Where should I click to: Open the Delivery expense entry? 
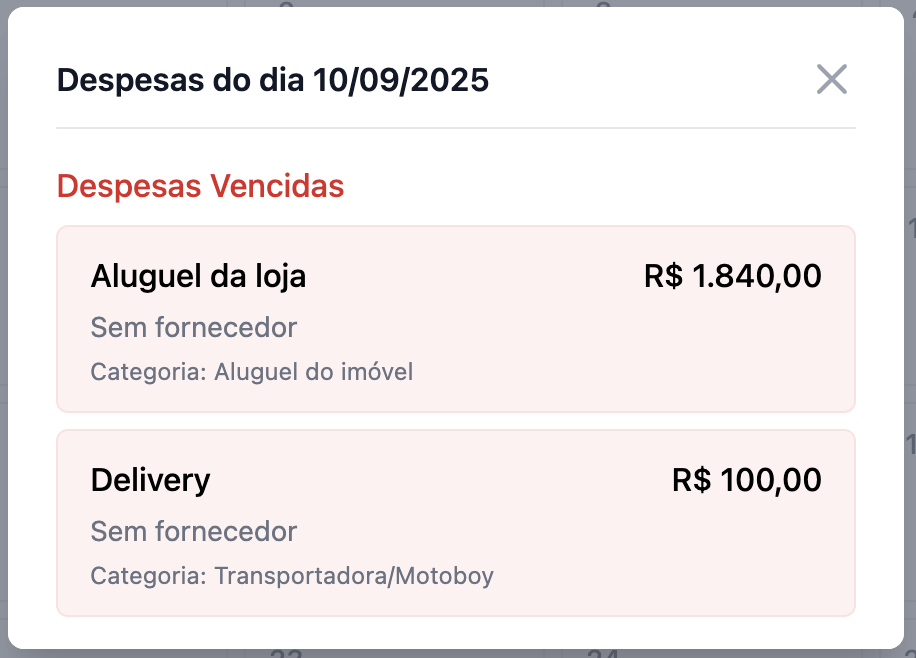(150, 480)
